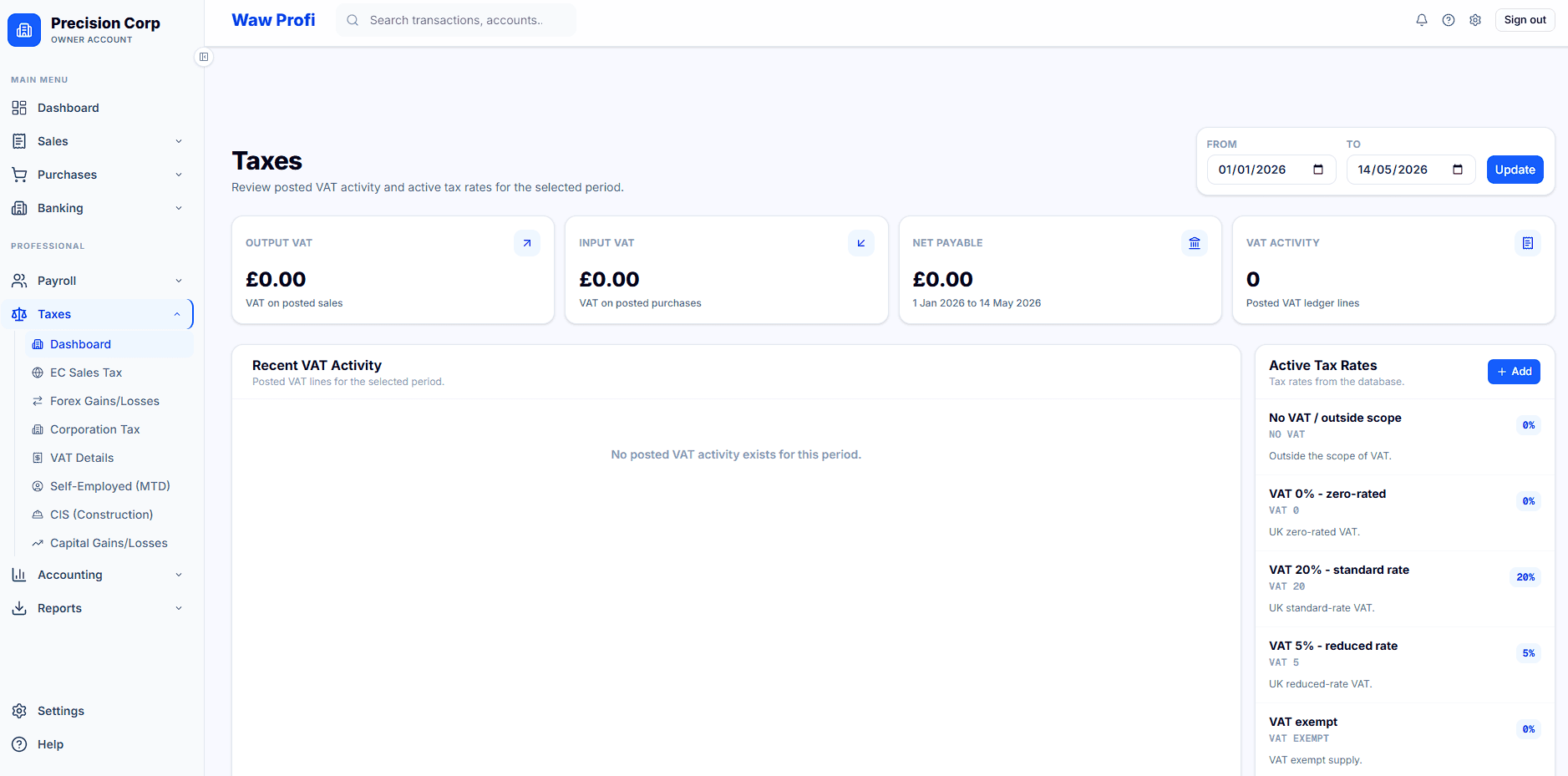The width and height of the screenshot is (1568, 776).
Task: Click the Payroll people icon
Action: (x=19, y=281)
